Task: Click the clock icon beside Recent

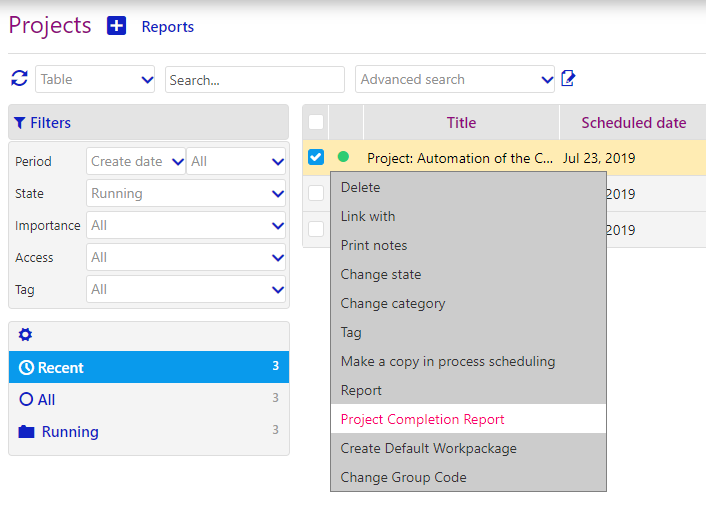Action: (x=26, y=368)
